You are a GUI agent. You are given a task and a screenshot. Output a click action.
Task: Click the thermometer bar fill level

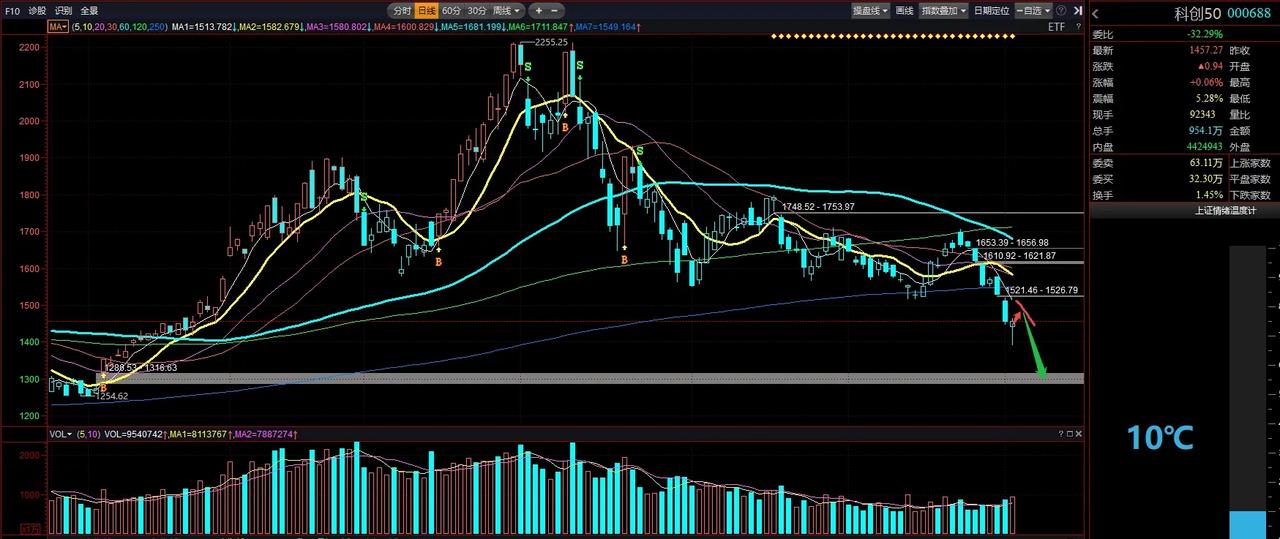pyautogui.click(x=1246, y=525)
